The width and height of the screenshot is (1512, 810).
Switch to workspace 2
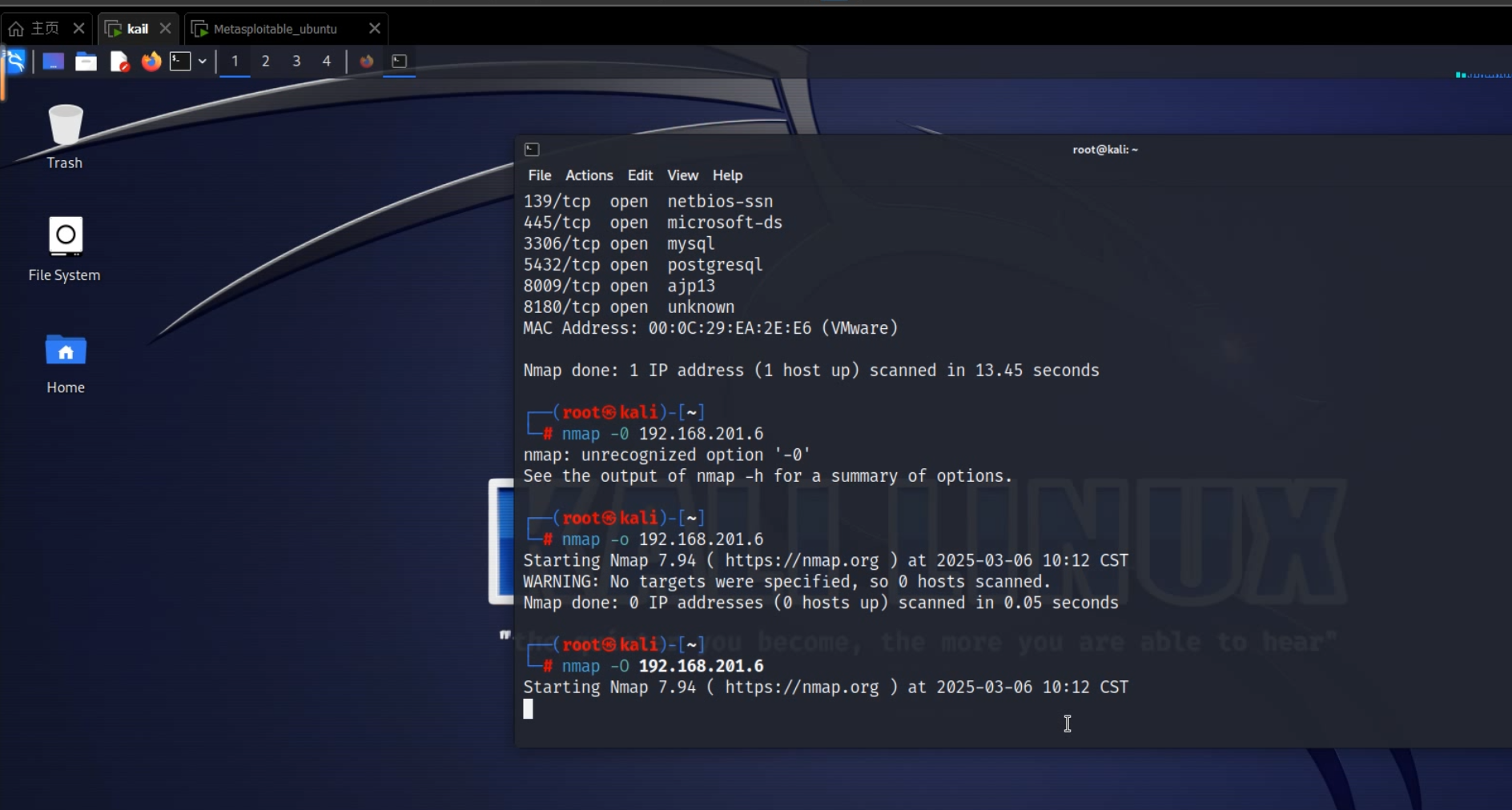[x=266, y=61]
